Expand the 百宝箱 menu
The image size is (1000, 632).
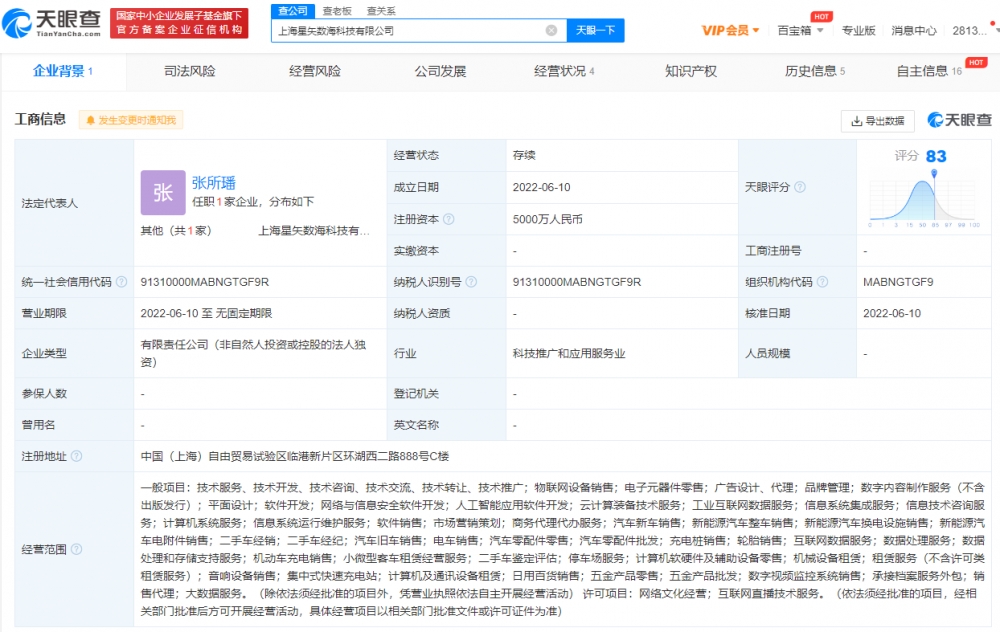(x=800, y=30)
